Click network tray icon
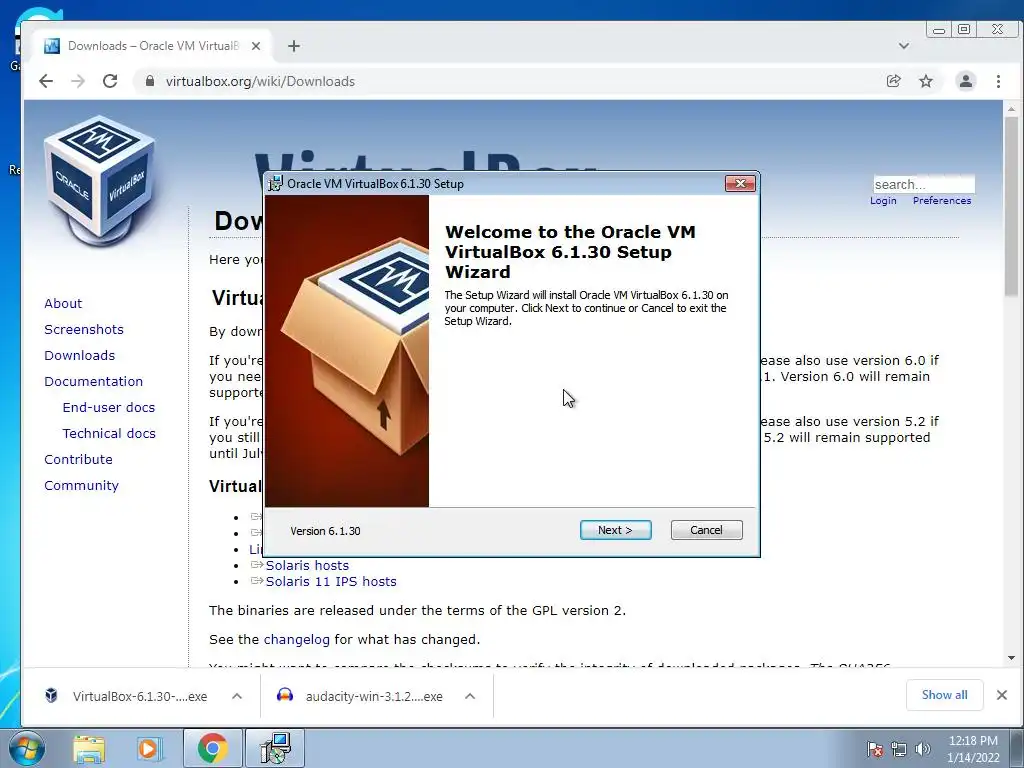Screen dimensions: 1024x768 click(x=899, y=749)
